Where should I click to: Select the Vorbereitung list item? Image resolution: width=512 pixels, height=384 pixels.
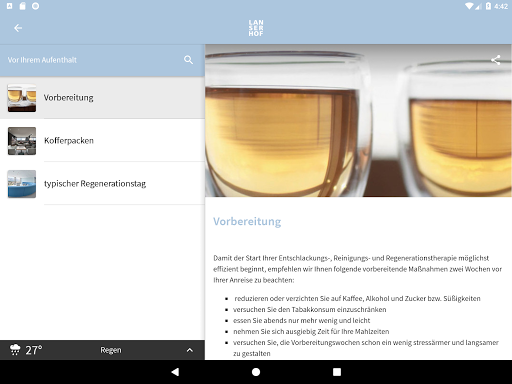click(102, 98)
